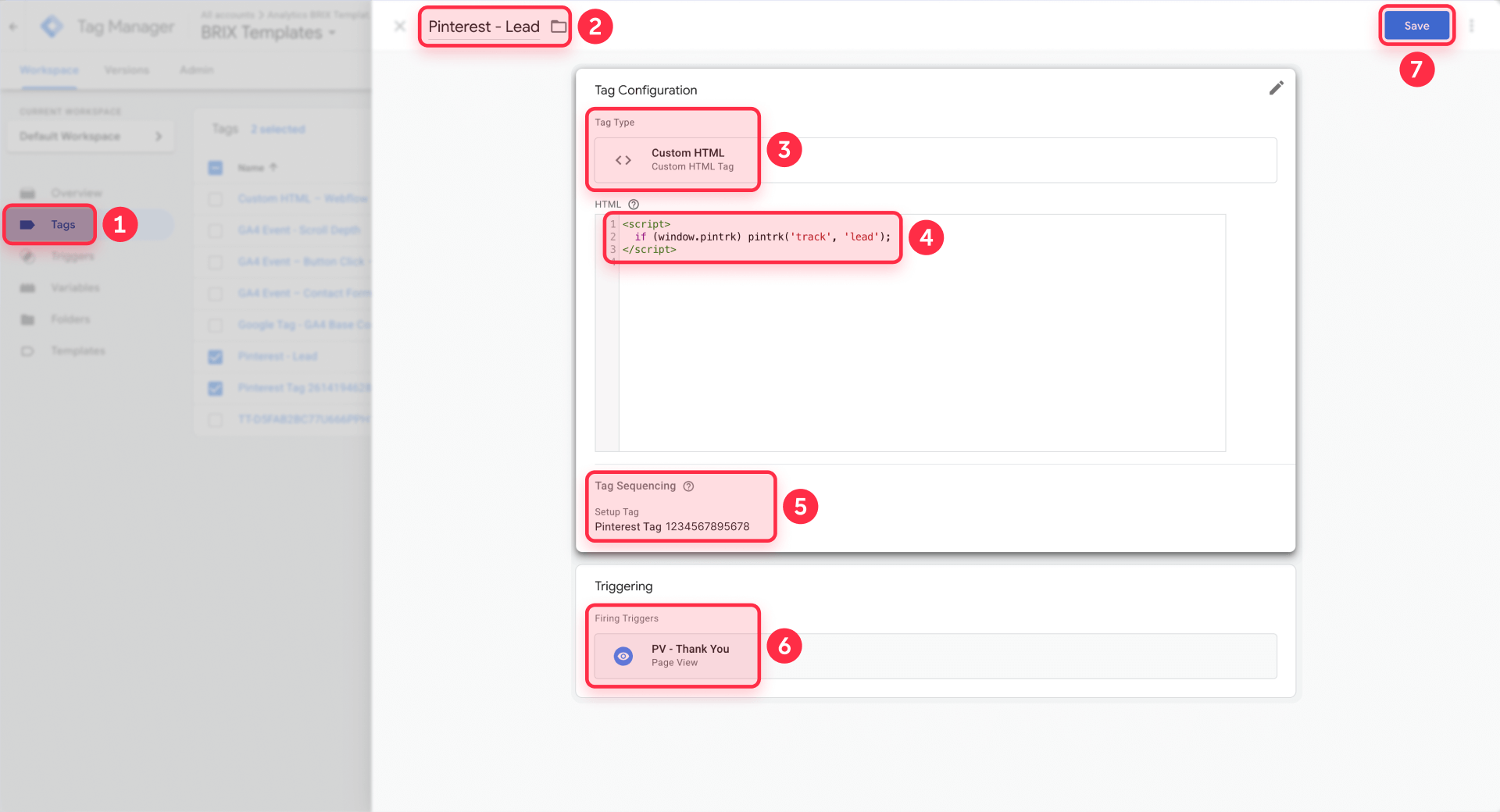Click the Tags sidebar tag icon
Viewport: 1500px width, 812px height.
27,225
